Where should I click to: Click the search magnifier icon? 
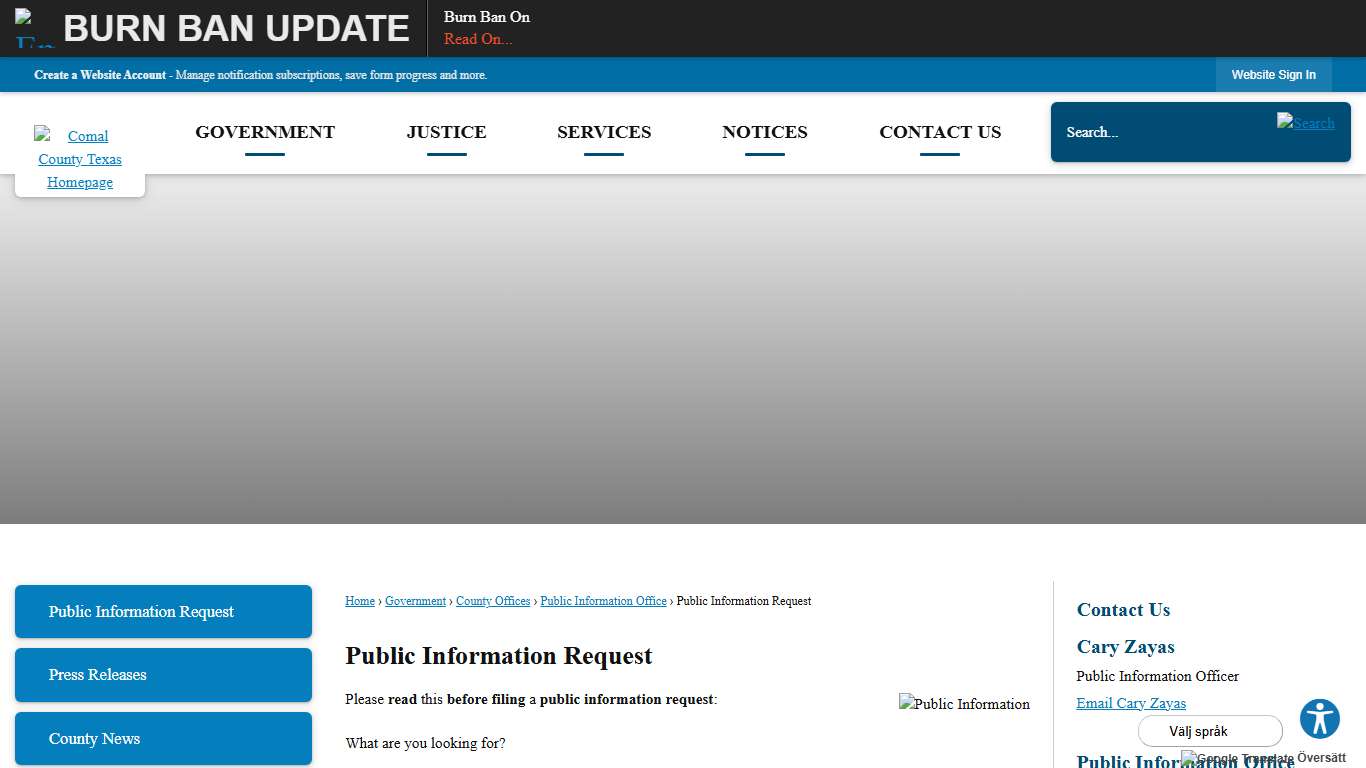coord(1306,123)
